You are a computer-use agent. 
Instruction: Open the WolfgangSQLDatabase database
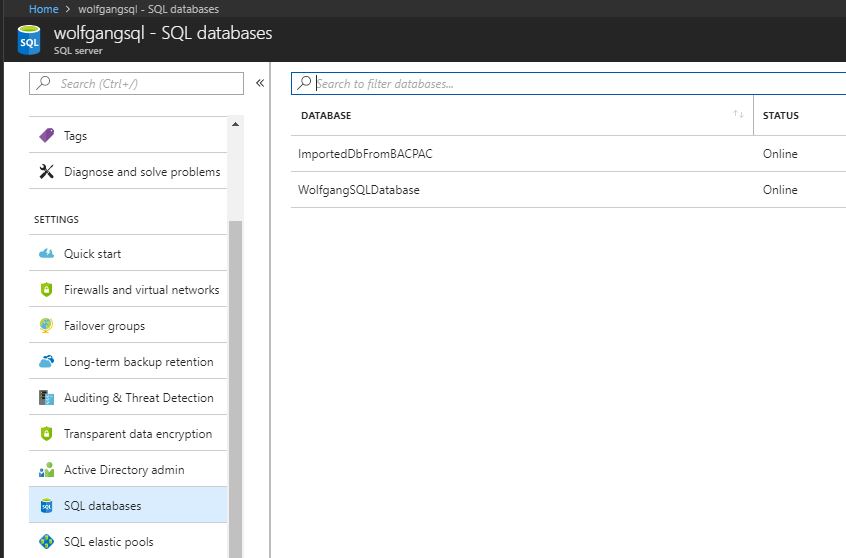358,190
